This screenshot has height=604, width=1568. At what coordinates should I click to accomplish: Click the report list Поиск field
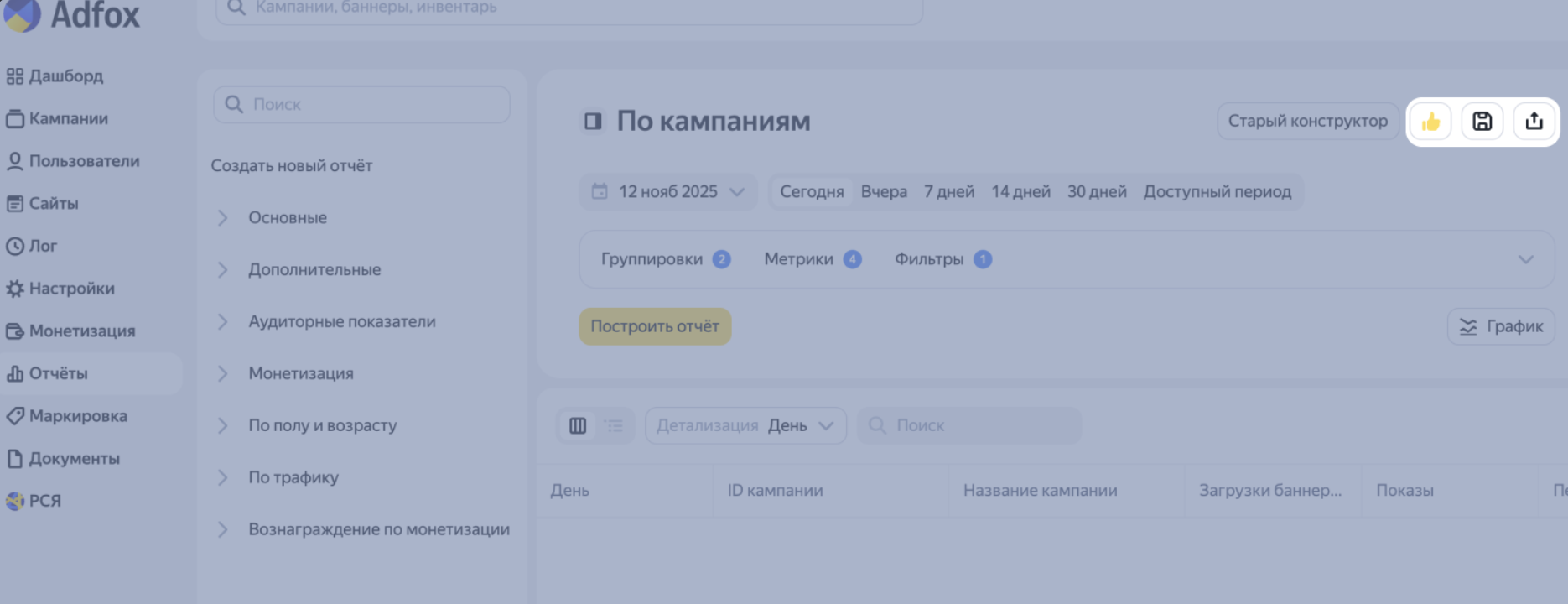coord(362,105)
